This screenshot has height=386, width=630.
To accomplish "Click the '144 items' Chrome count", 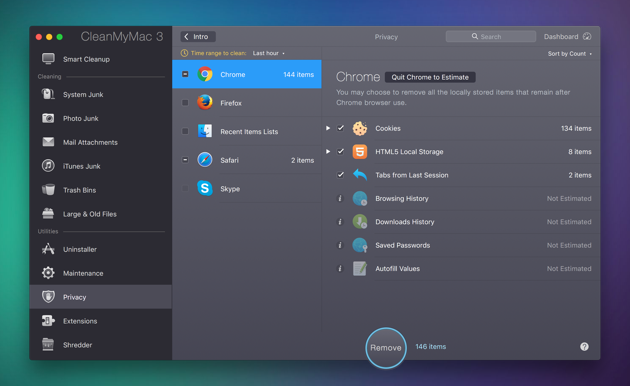I will 299,74.
